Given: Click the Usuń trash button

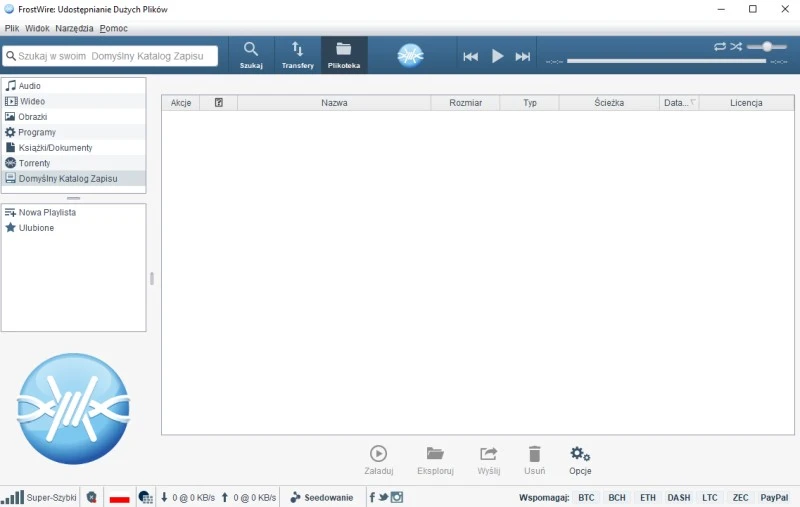Looking at the screenshot, I should point(534,460).
